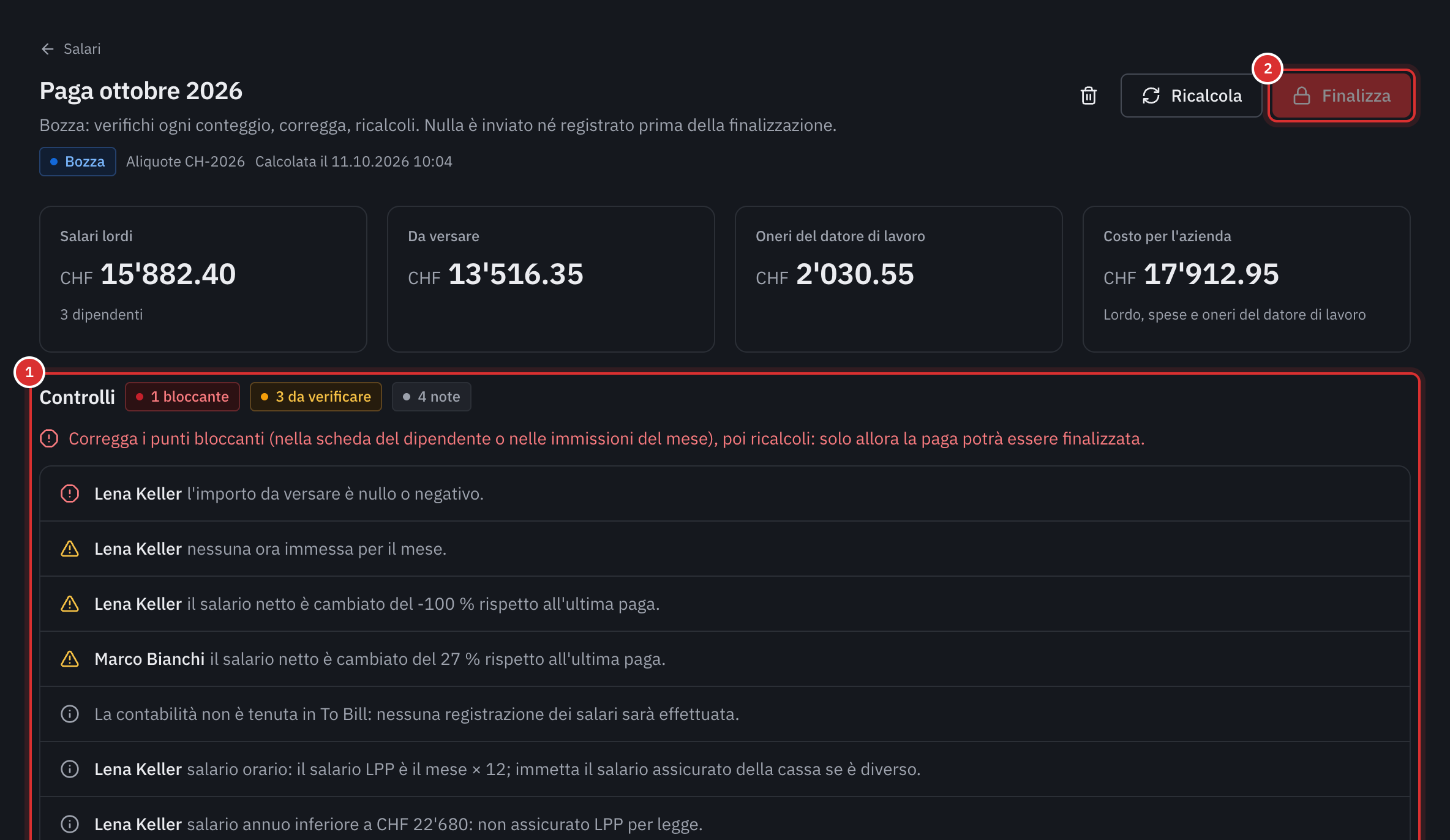Screen dimensions: 1450x840
Task: Click info icon on salario orario LPP row
Action: 70,769
